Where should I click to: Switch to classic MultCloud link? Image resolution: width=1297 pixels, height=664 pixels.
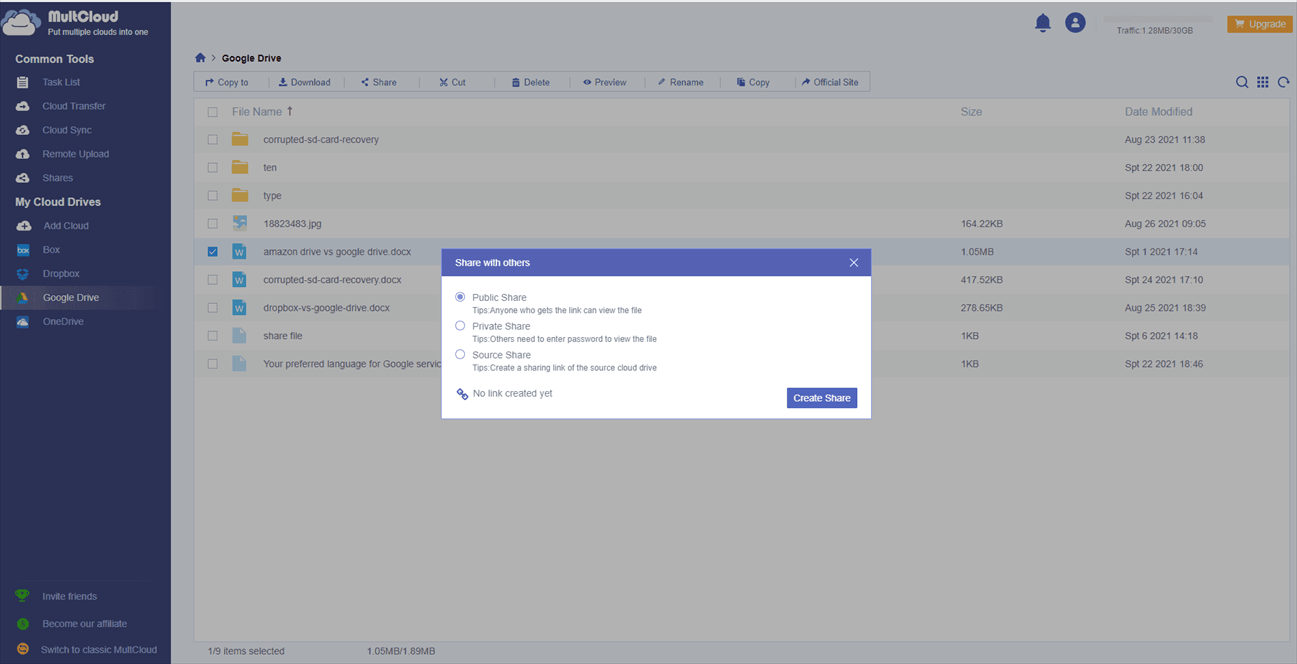(x=99, y=649)
